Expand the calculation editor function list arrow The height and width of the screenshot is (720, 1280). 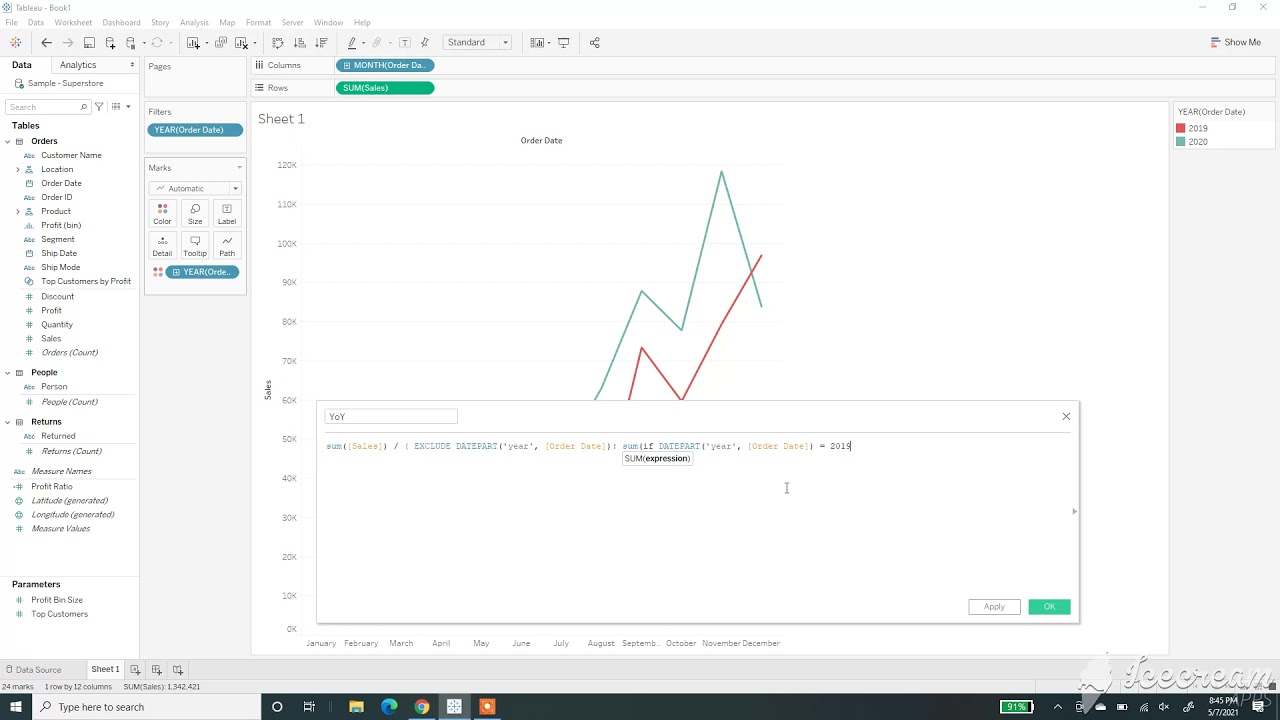pyautogui.click(x=1075, y=511)
